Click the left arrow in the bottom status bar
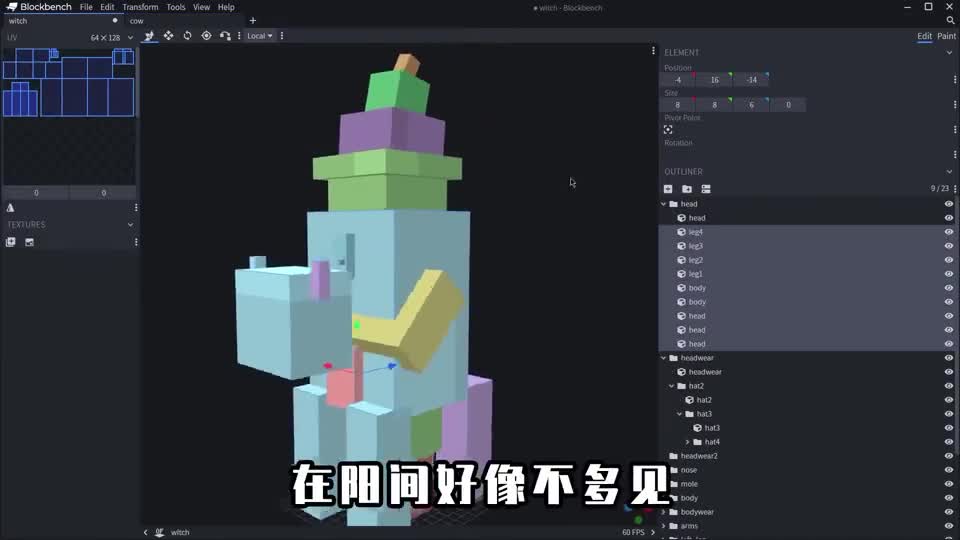This screenshot has width=960, height=540. 146,533
